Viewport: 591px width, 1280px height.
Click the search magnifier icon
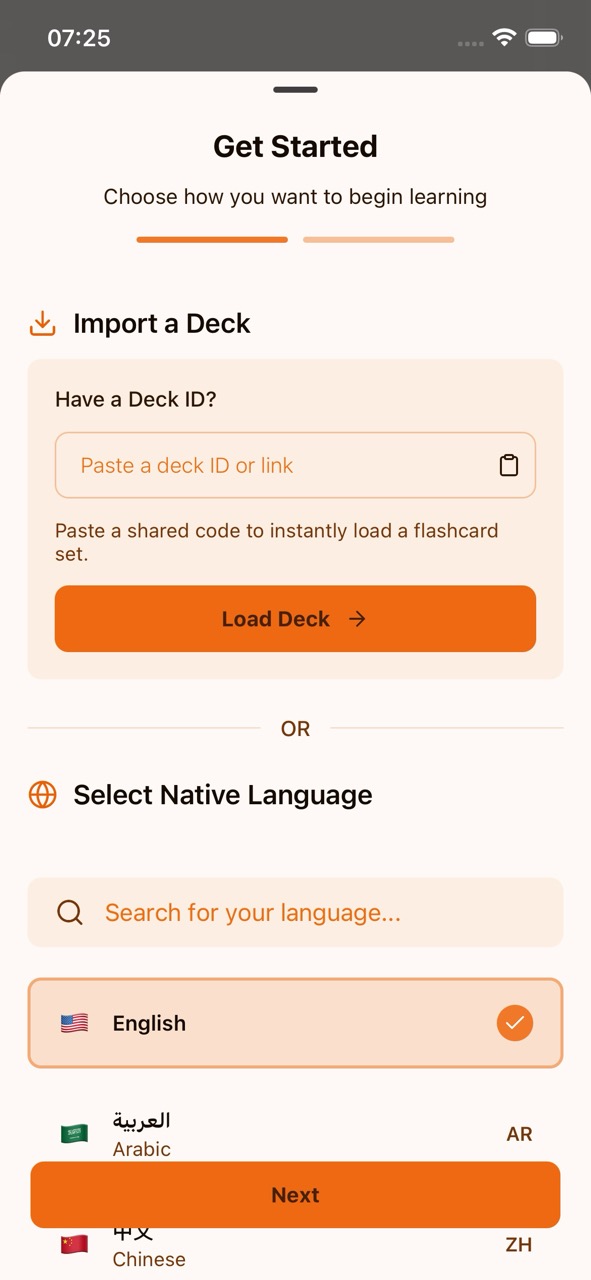coord(69,912)
